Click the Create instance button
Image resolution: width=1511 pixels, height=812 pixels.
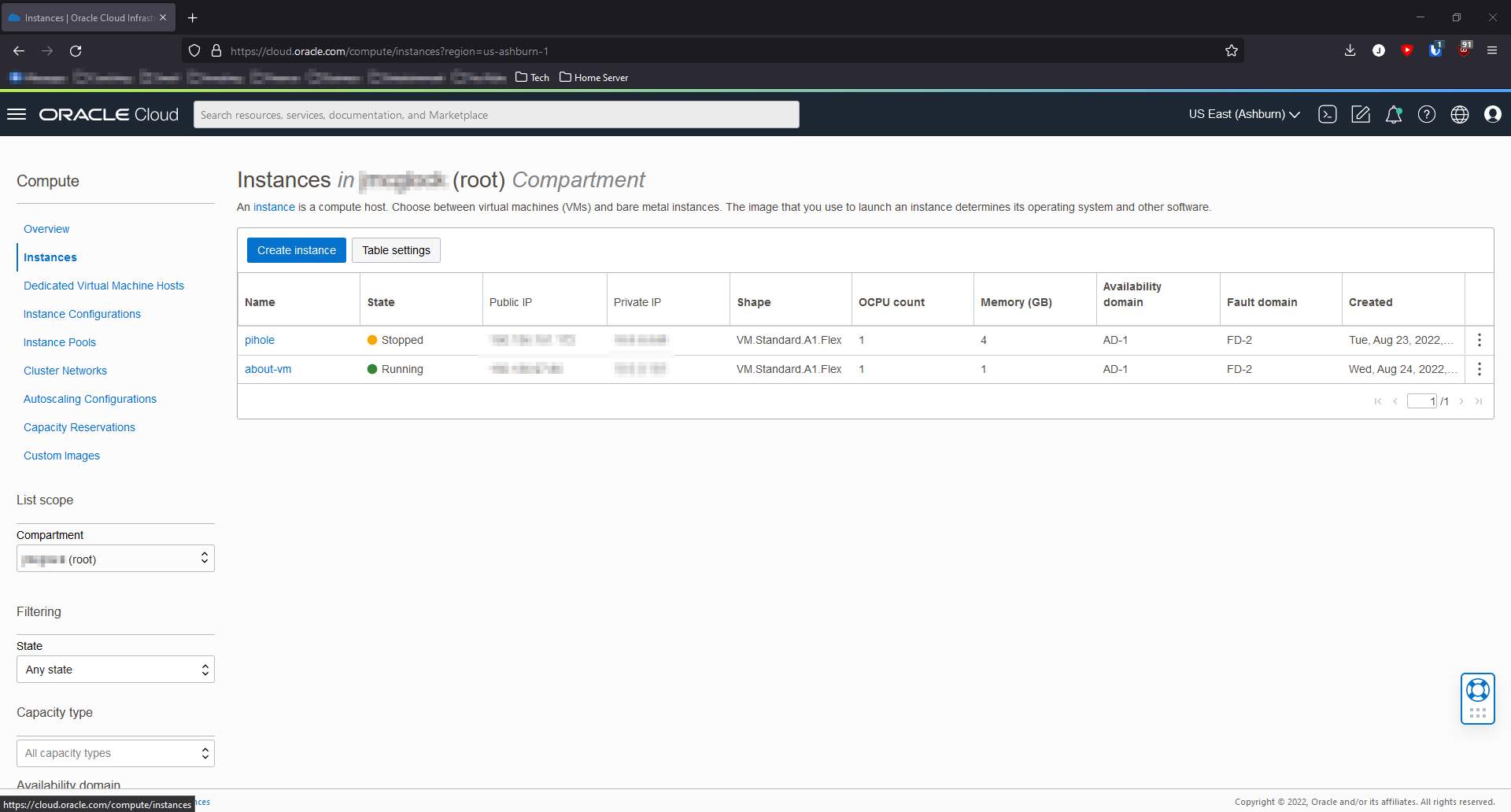pyautogui.click(x=296, y=249)
